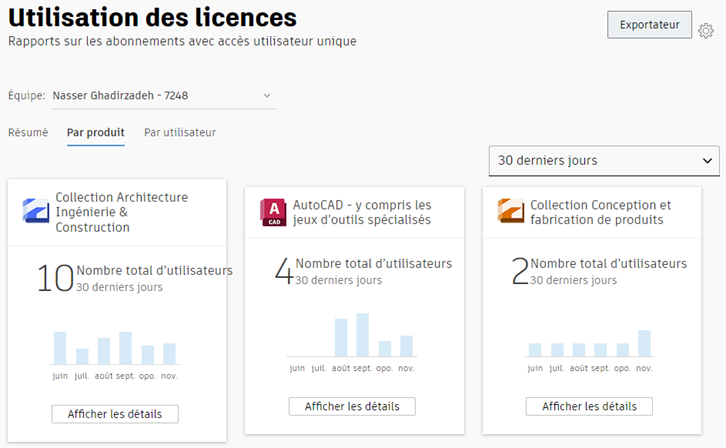The height and width of the screenshot is (448, 726).
Task: Click the Collection Conception et fabrication icon
Action: 511,211
